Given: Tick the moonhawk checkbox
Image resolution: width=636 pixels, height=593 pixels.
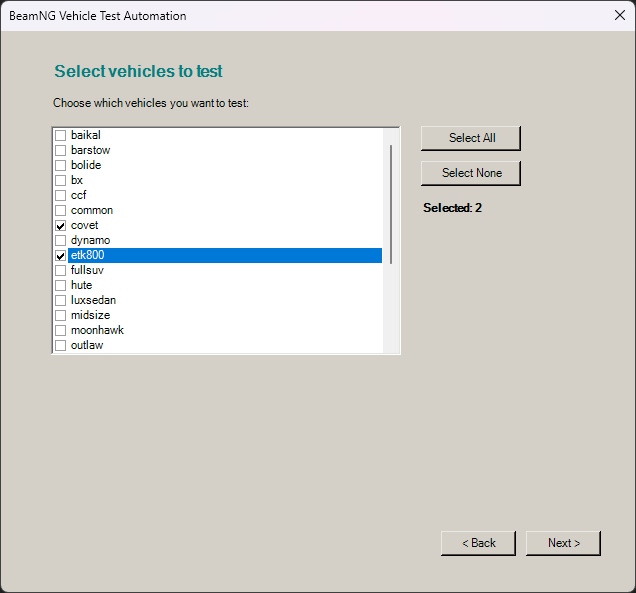Looking at the screenshot, I should 60,330.
